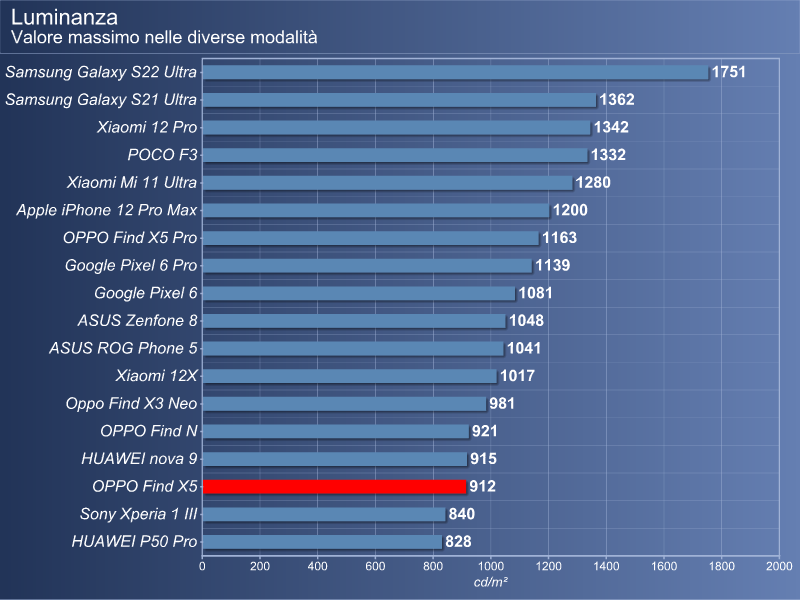Click the axis tick label 600
Viewport: 800px width, 600px height.
pos(376,566)
